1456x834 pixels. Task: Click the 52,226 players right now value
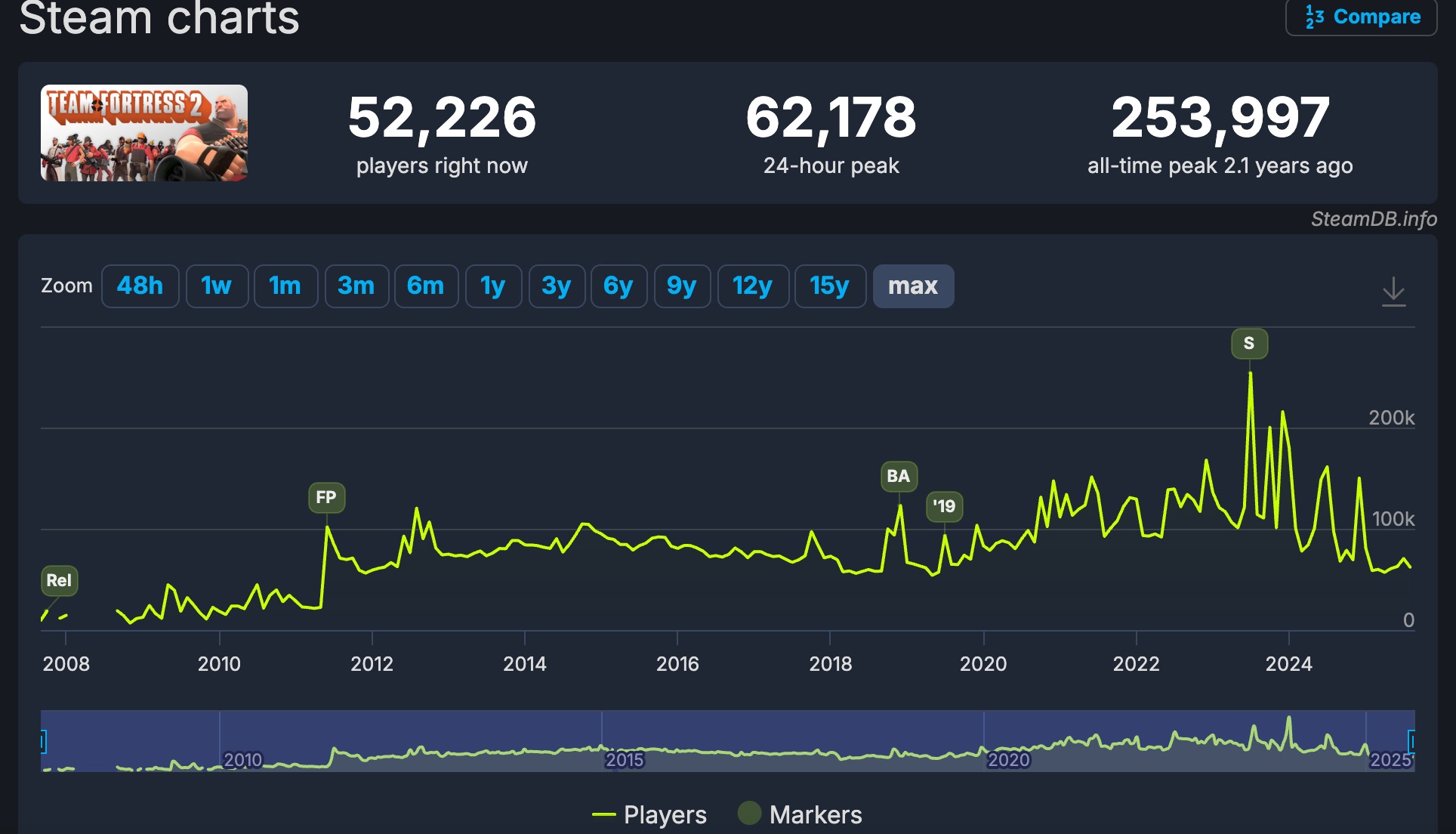pos(442,118)
